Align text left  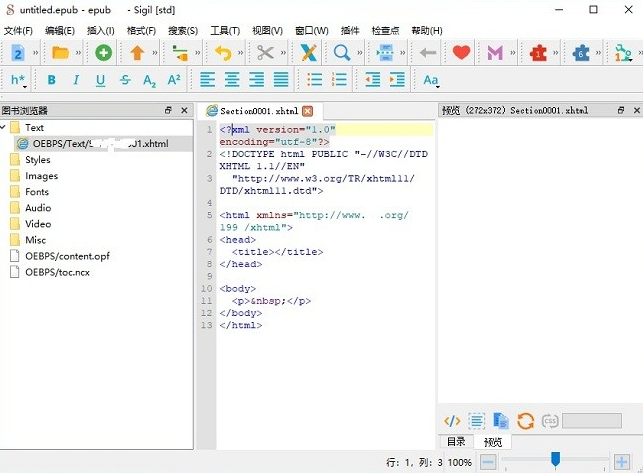[x=207, y=80]
